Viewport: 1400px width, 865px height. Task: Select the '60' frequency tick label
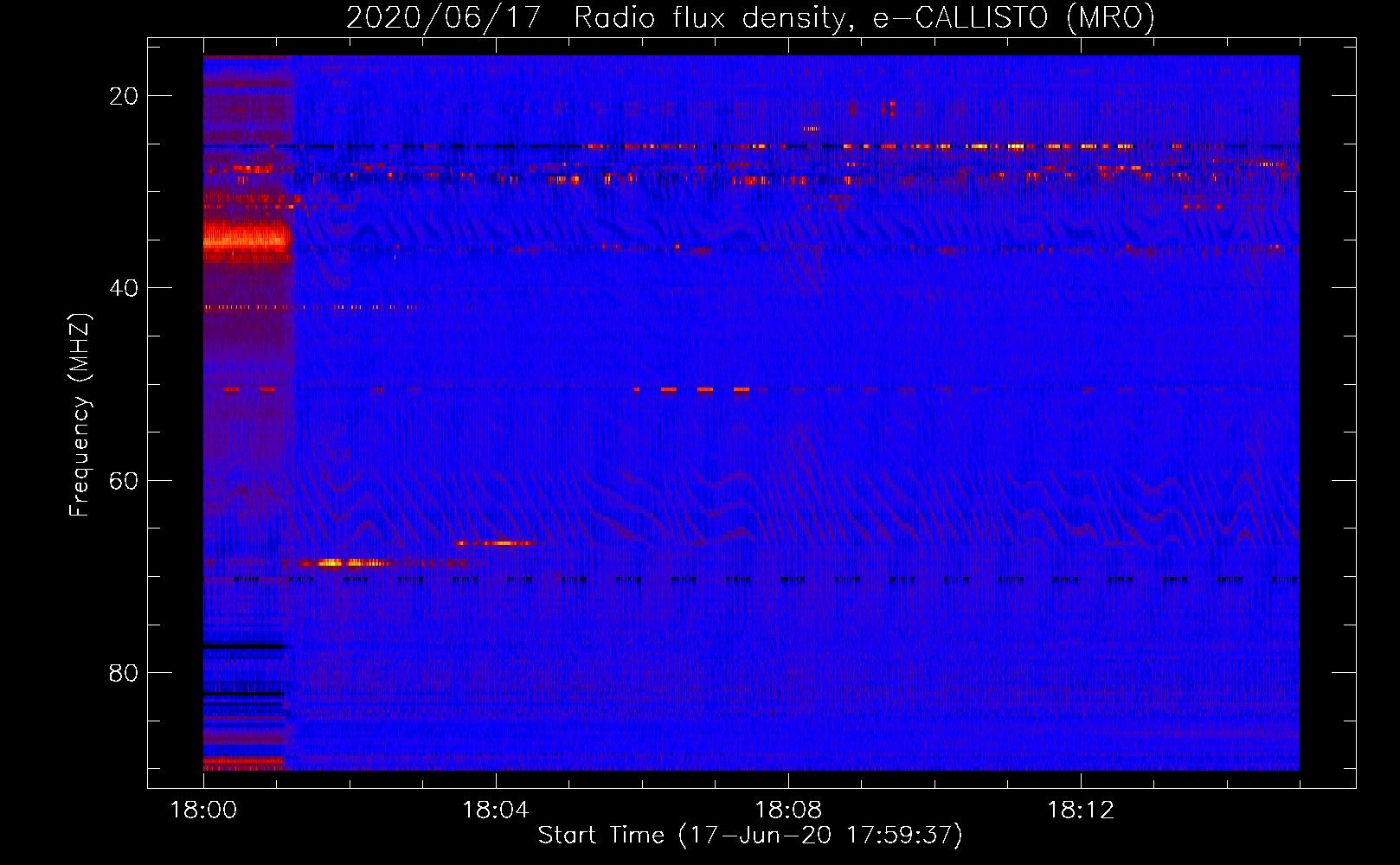point(124,480)
